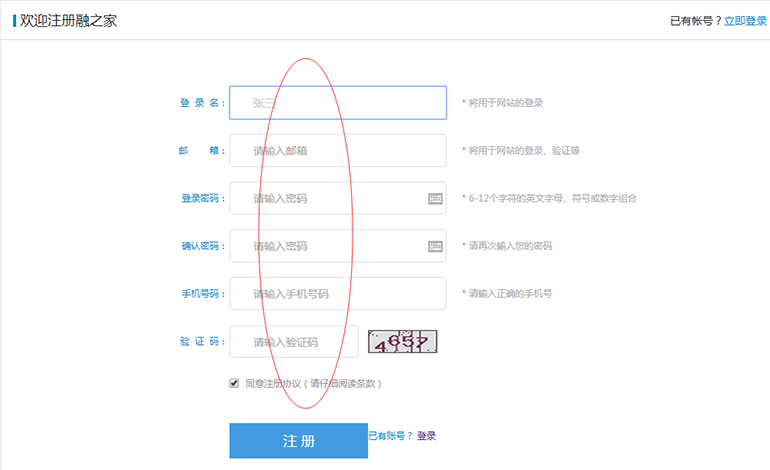Open virtual keyboard in 登录密码 field
Image resolution: width=770 pixels, height=470 pixels.
[435, 198]
